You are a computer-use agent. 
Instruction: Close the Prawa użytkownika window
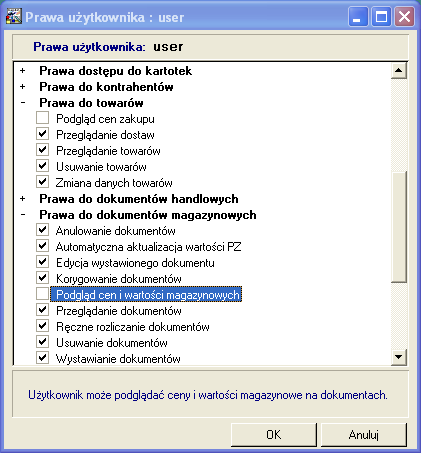point(404,17)
